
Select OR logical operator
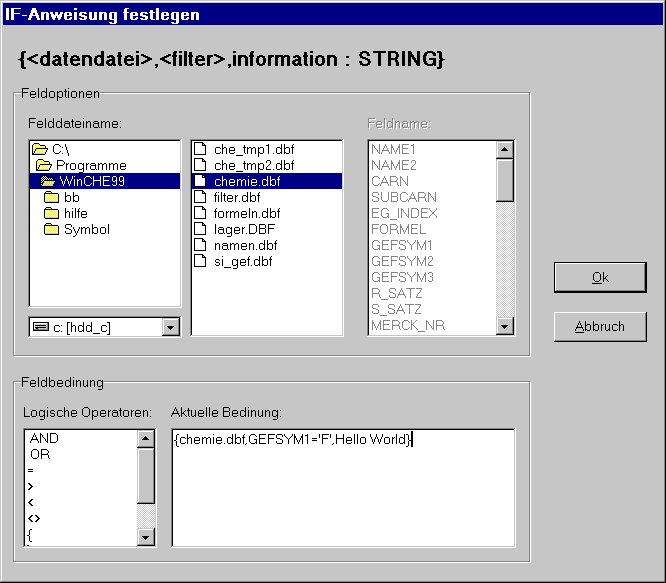[x=40, y=454]
